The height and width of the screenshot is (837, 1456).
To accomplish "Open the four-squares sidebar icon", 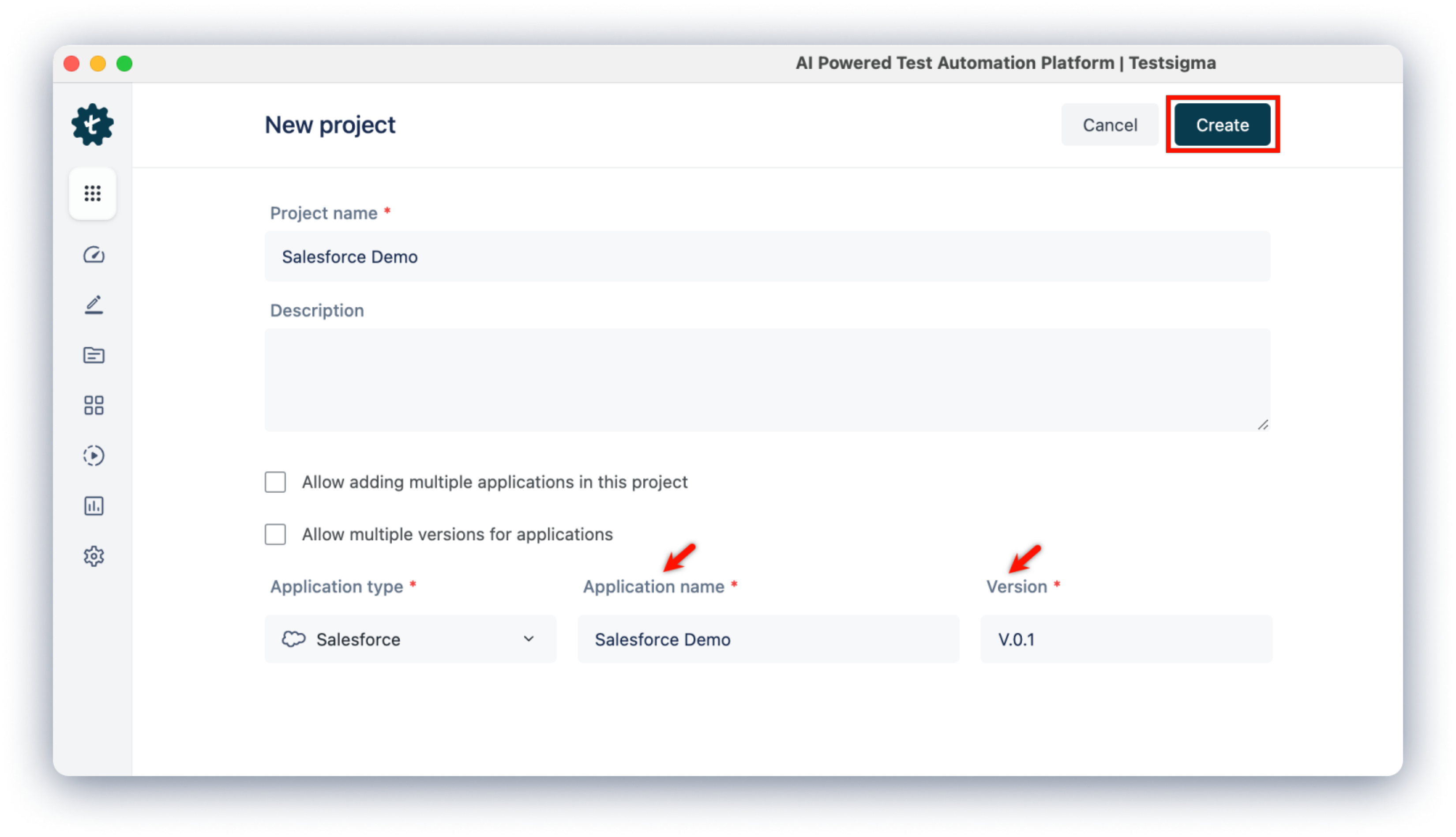I will (94, 405).
